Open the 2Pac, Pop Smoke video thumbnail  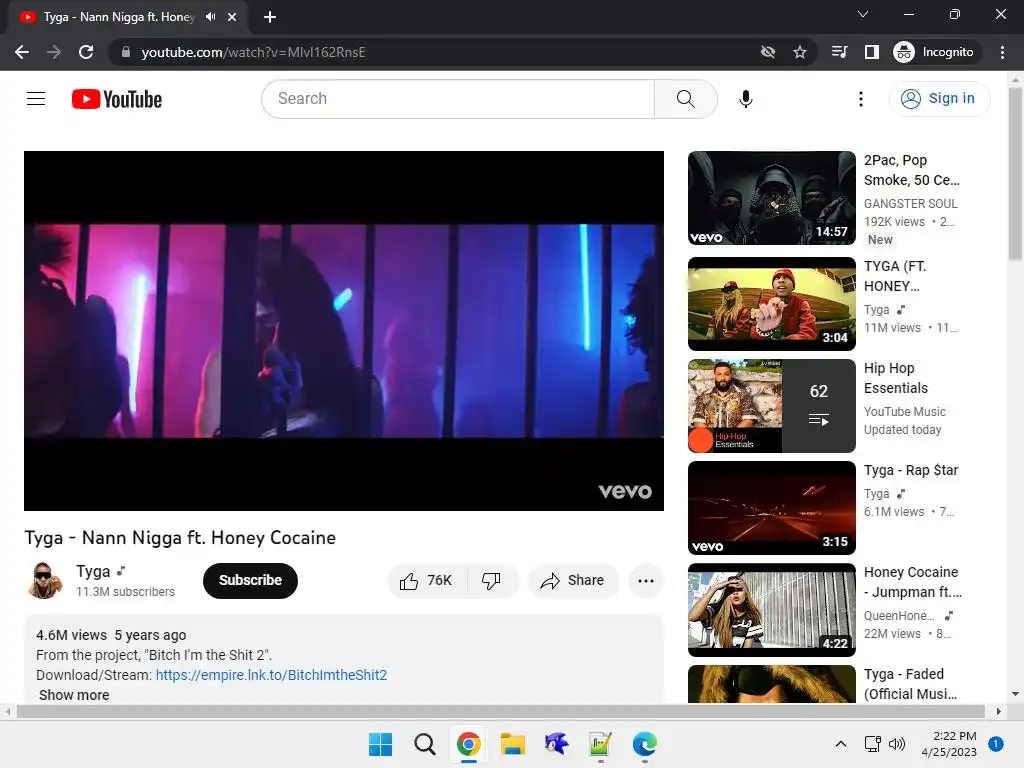tap(771, 198)
